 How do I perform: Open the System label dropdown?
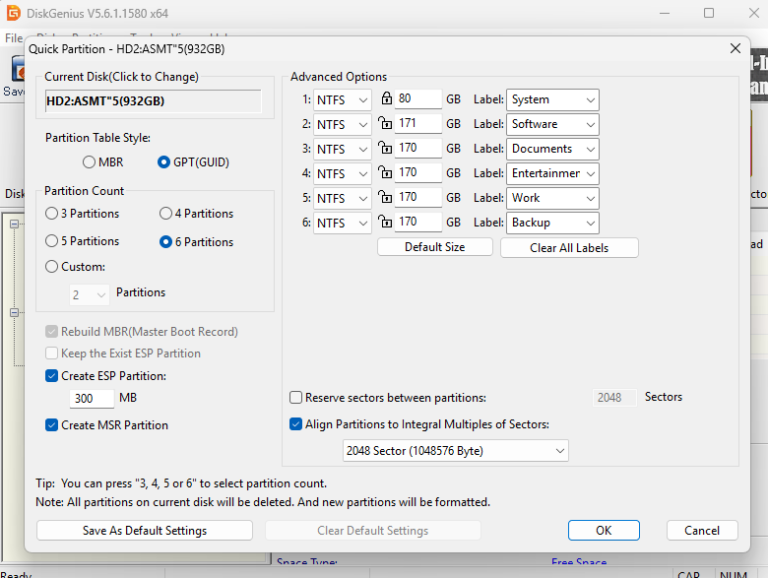click(x=552, y=99)
